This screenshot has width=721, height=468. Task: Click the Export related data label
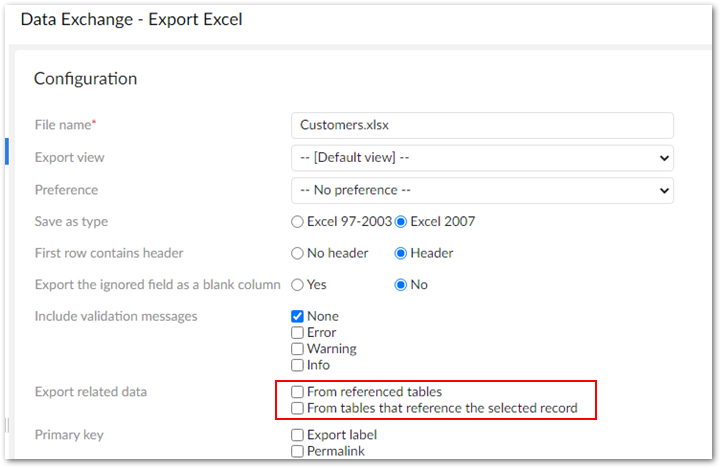pos(91,392)
